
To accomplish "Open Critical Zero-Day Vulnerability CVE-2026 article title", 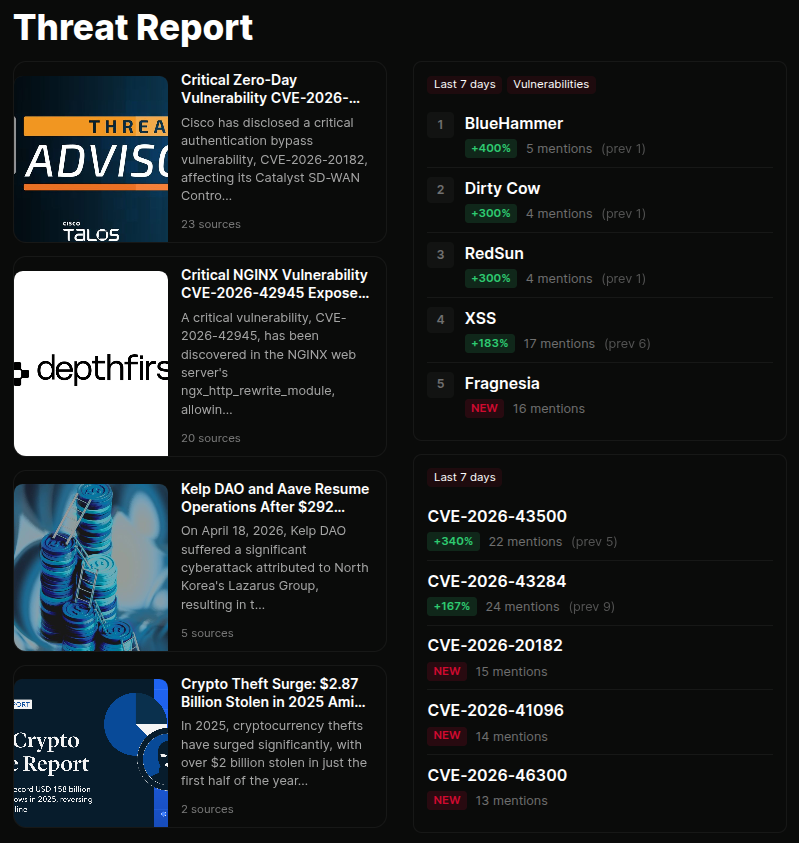I will 270,89.
